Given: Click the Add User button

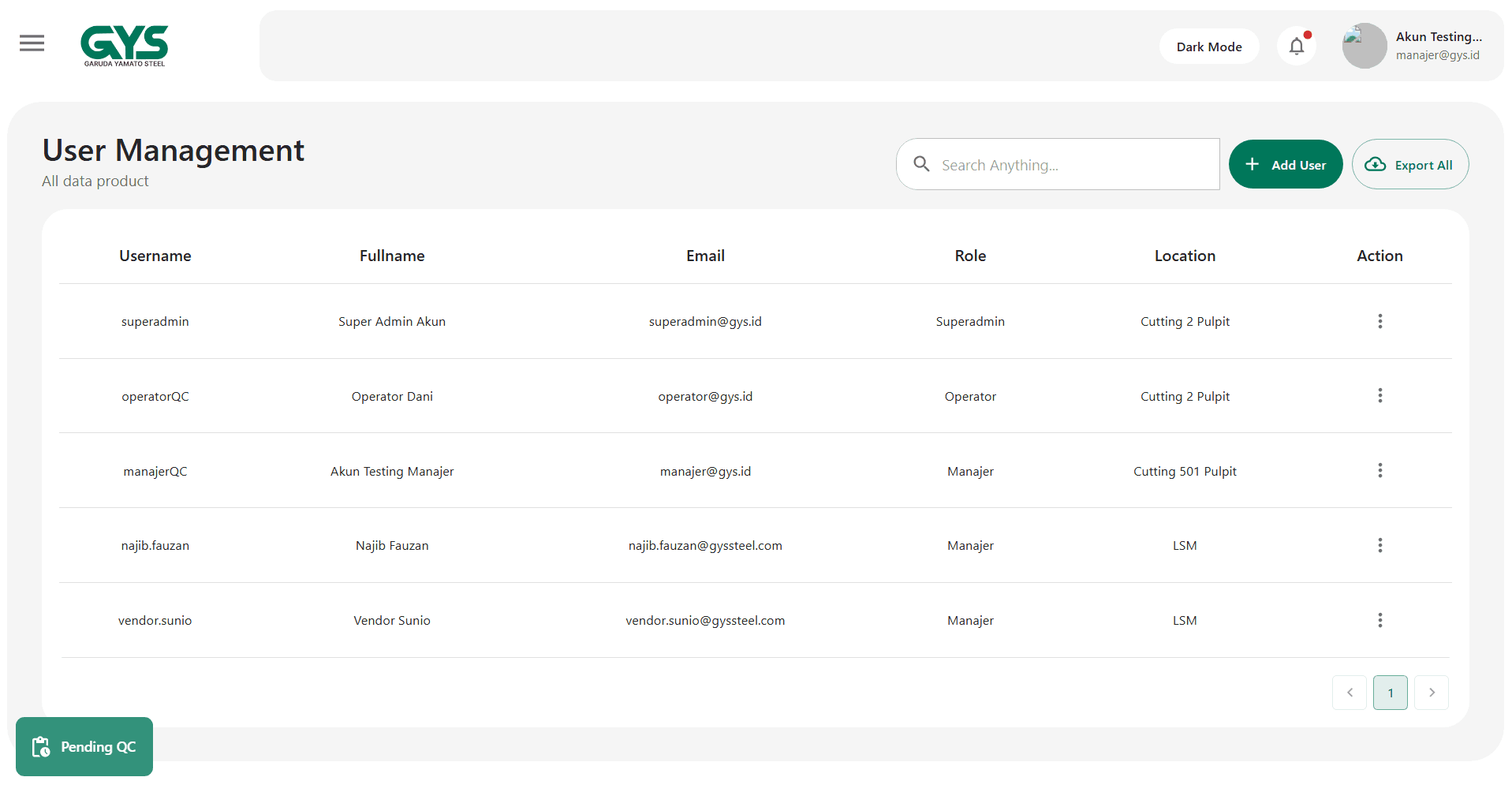Looking at the screenshot, I should [x=1285, y=165].
